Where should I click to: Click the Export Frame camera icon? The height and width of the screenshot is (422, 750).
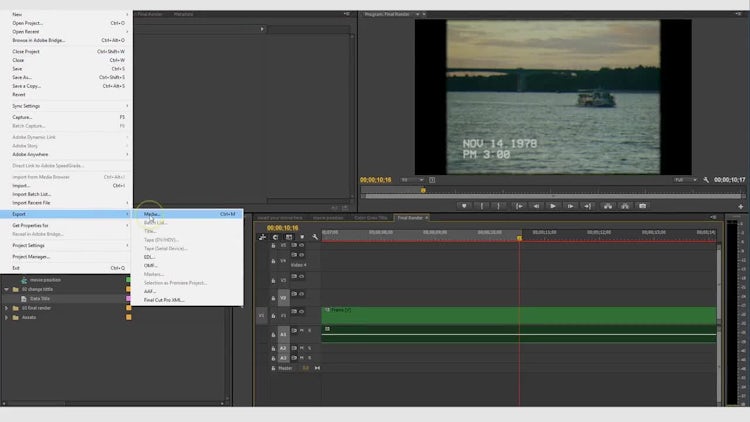[642, 206]
